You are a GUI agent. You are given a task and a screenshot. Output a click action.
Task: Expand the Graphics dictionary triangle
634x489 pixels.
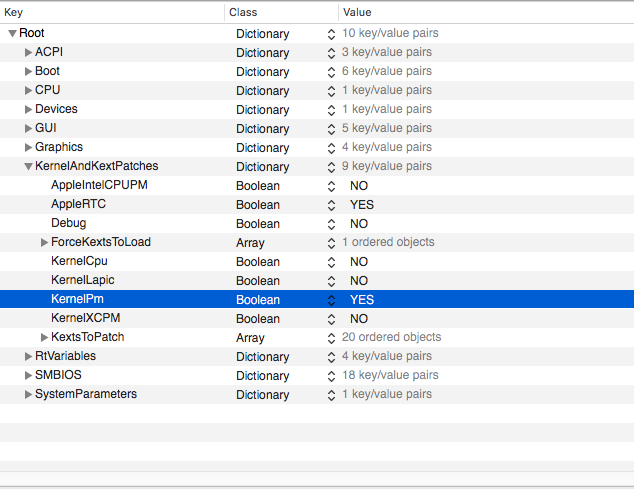[x=28, y=148]
